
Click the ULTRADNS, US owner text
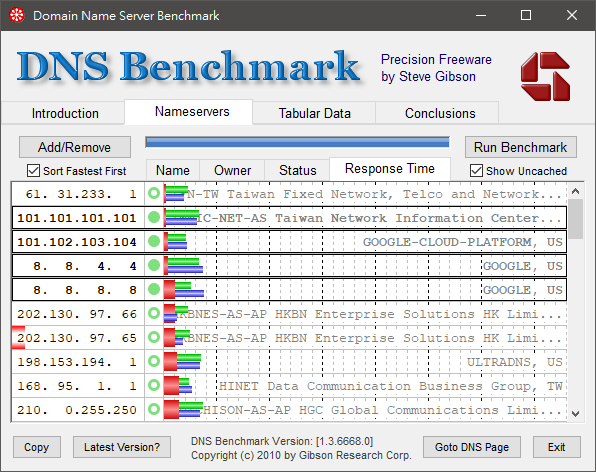[x=515, y=362]
